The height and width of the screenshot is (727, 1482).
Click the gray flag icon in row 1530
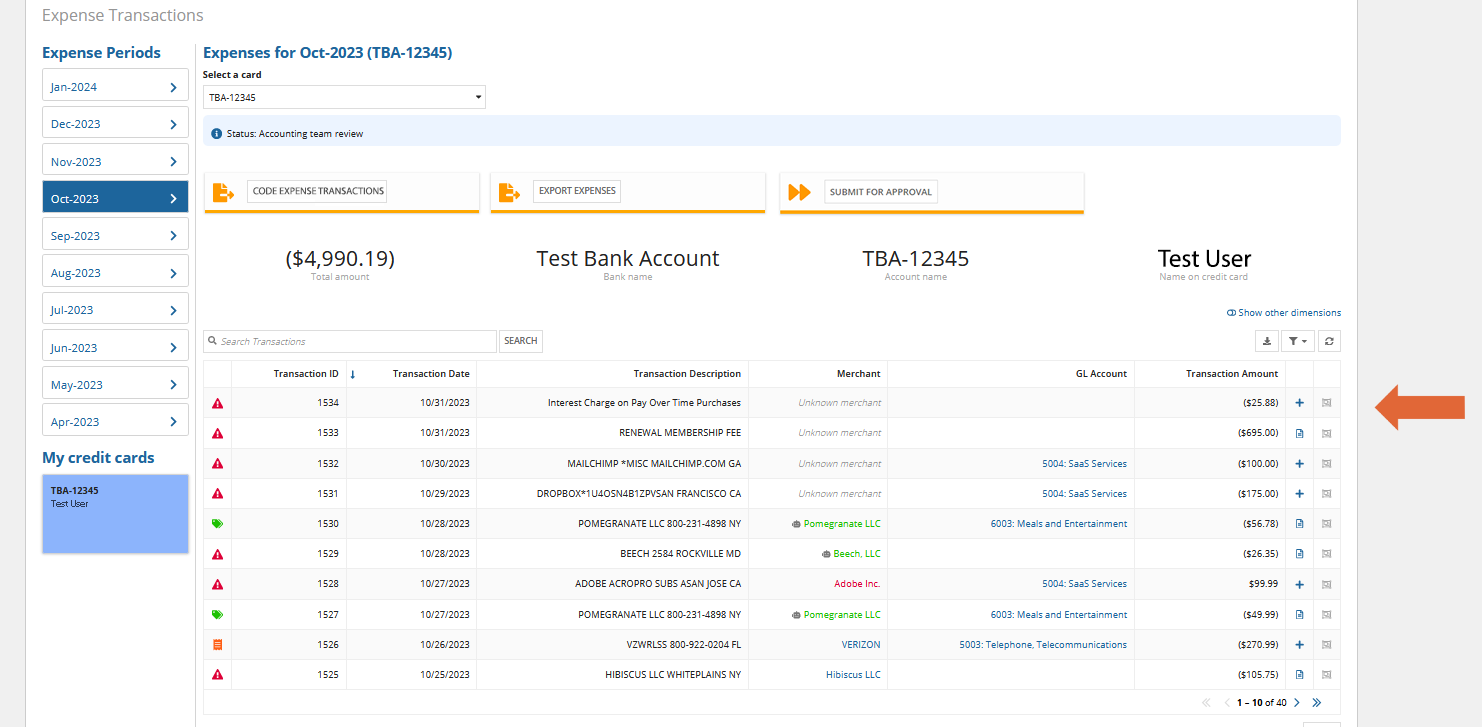(1327, 524)
